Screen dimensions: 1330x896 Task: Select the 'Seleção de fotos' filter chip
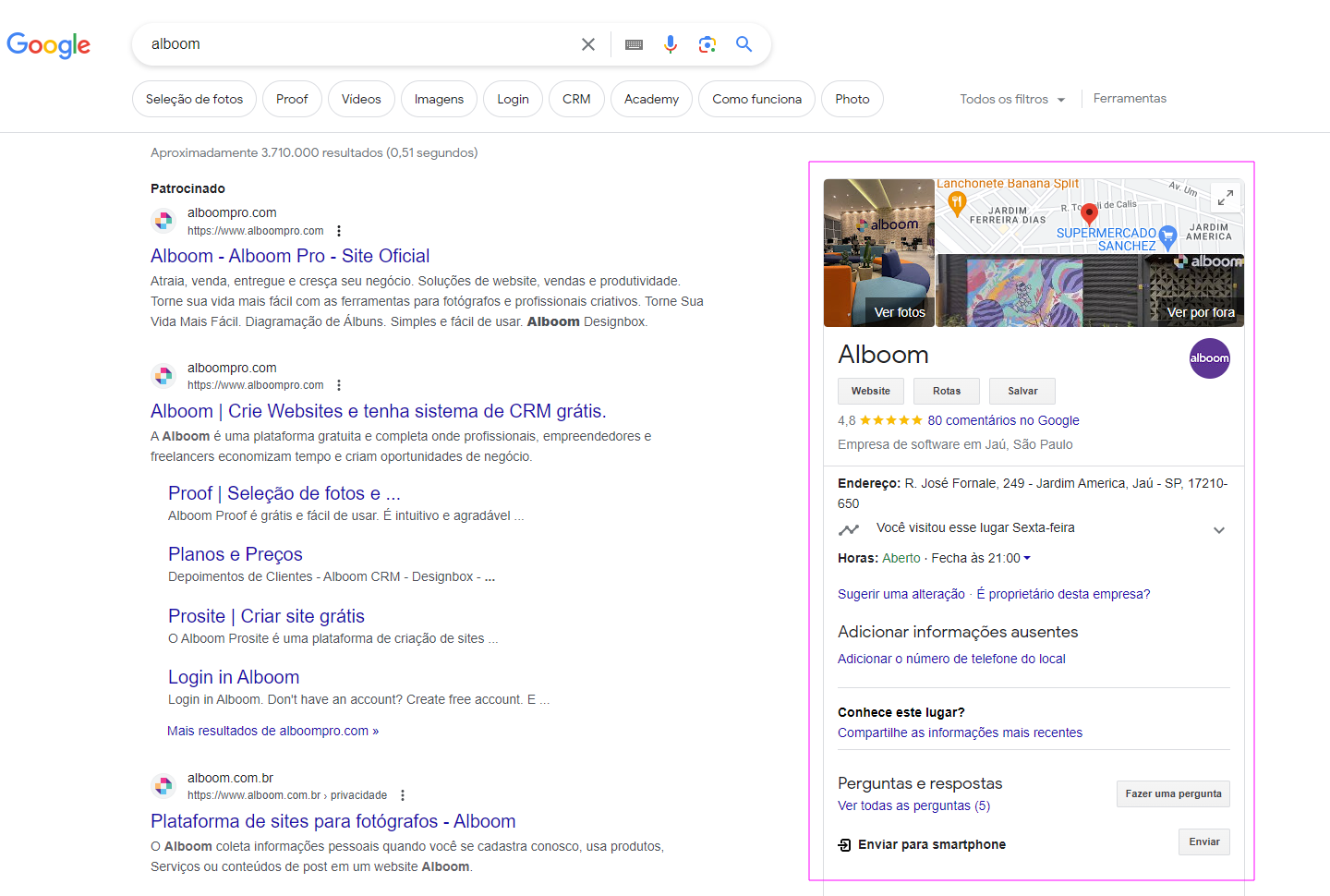click(194, 99)
